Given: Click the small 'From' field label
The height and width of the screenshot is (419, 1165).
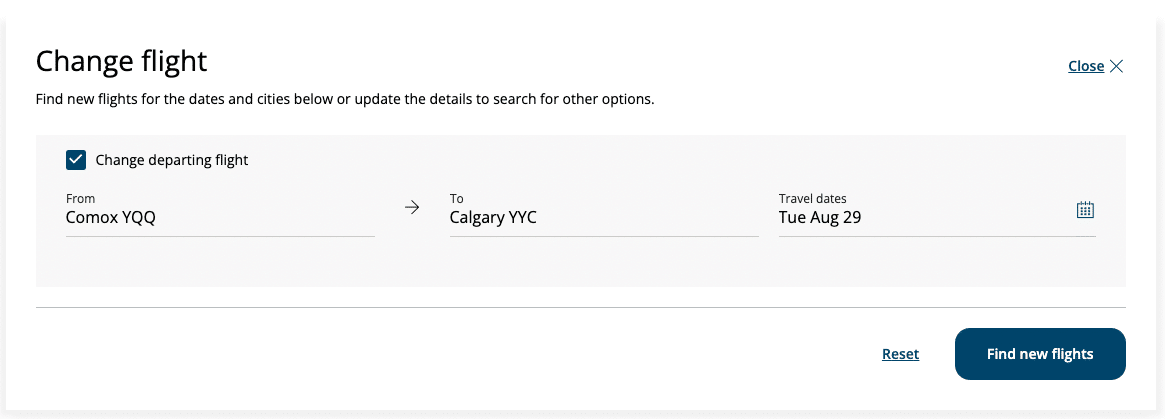Looking at the screenshot, I should [80, 199].
